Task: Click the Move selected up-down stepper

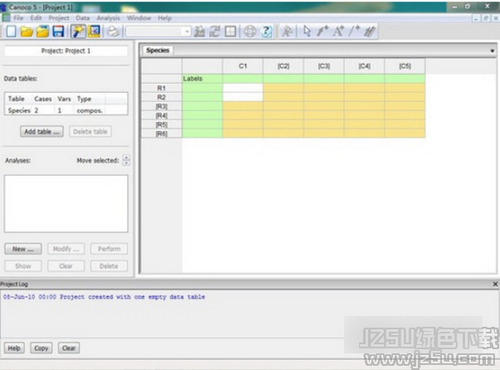Action: [126, 160]
